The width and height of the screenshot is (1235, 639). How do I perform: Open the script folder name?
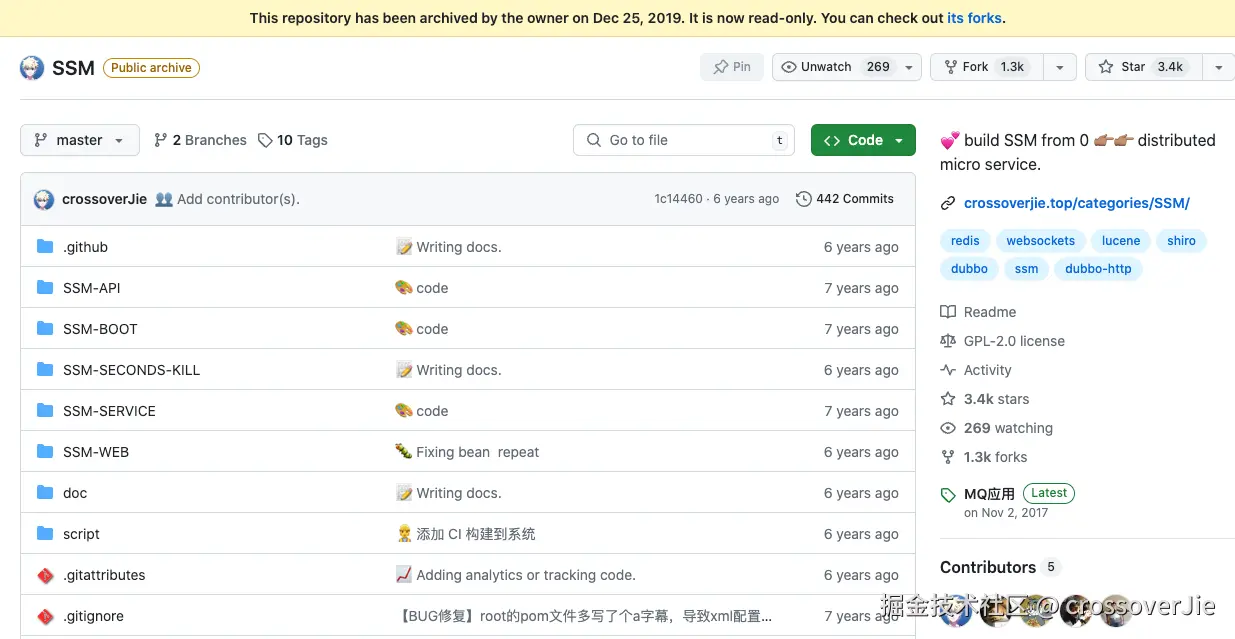coord(81,534)
